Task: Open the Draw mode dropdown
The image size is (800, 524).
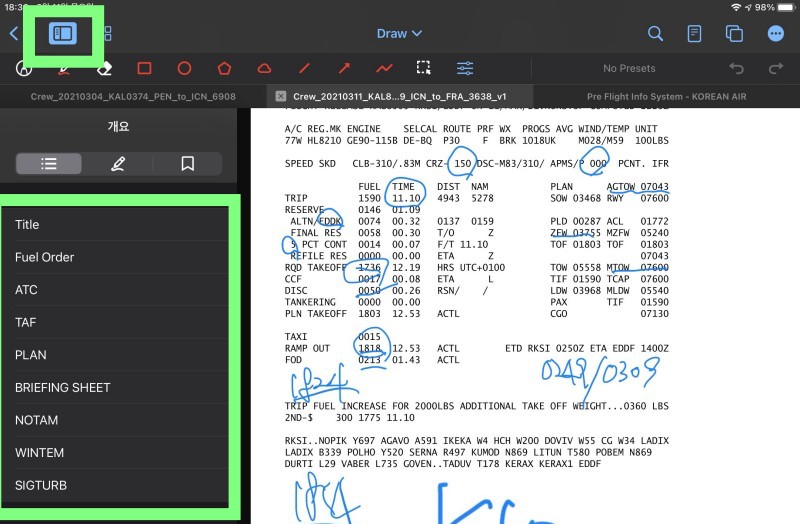Action: pos(399,34)
